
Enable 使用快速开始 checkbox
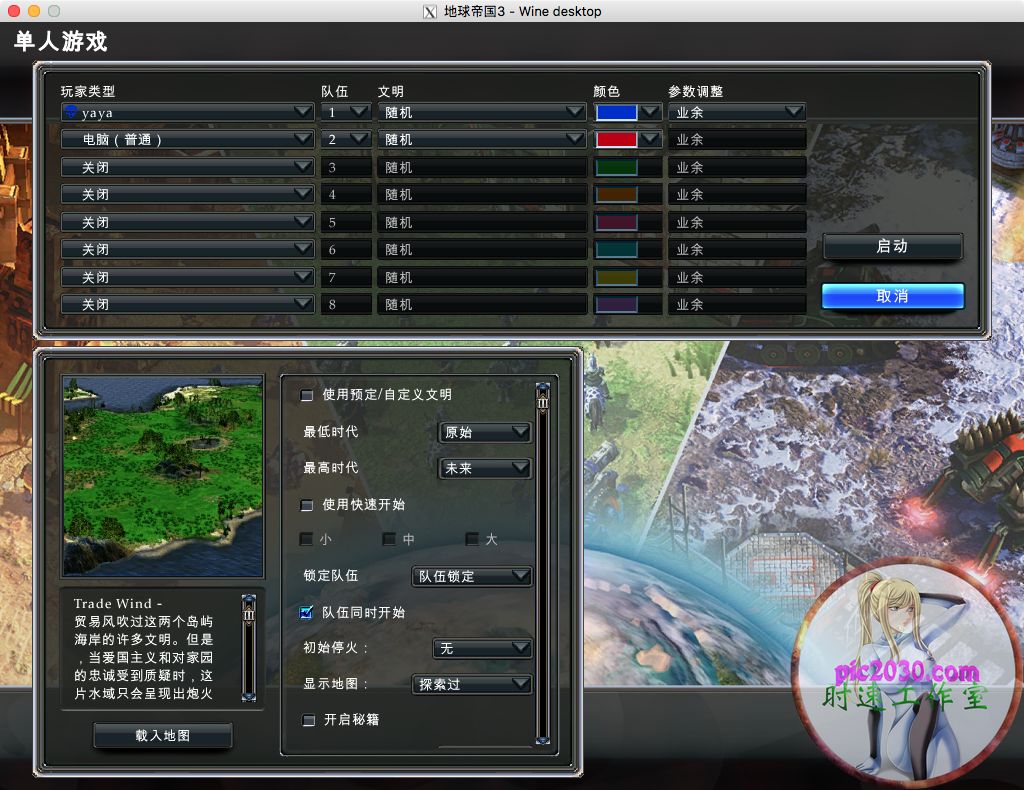[x=306, y=505]
